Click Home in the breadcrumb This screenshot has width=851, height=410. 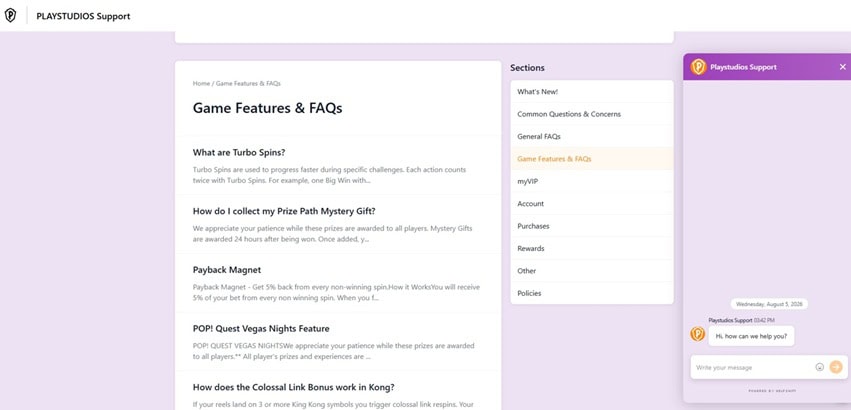click(201, 84)
